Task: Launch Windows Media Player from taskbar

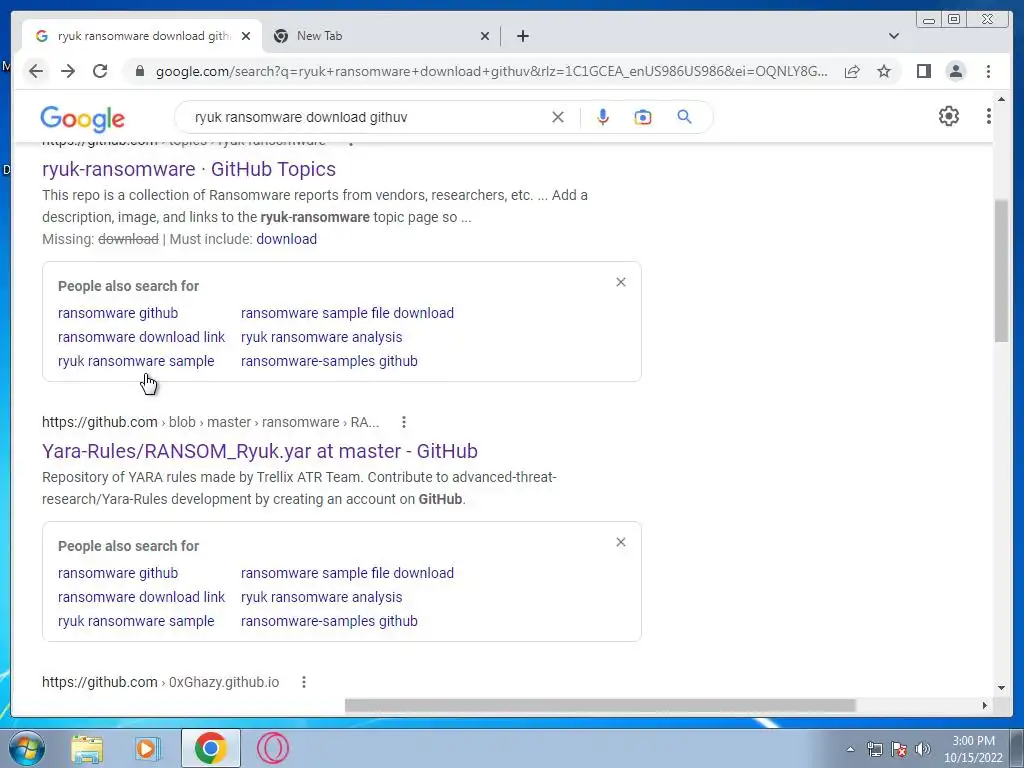Action: (148, 748)
